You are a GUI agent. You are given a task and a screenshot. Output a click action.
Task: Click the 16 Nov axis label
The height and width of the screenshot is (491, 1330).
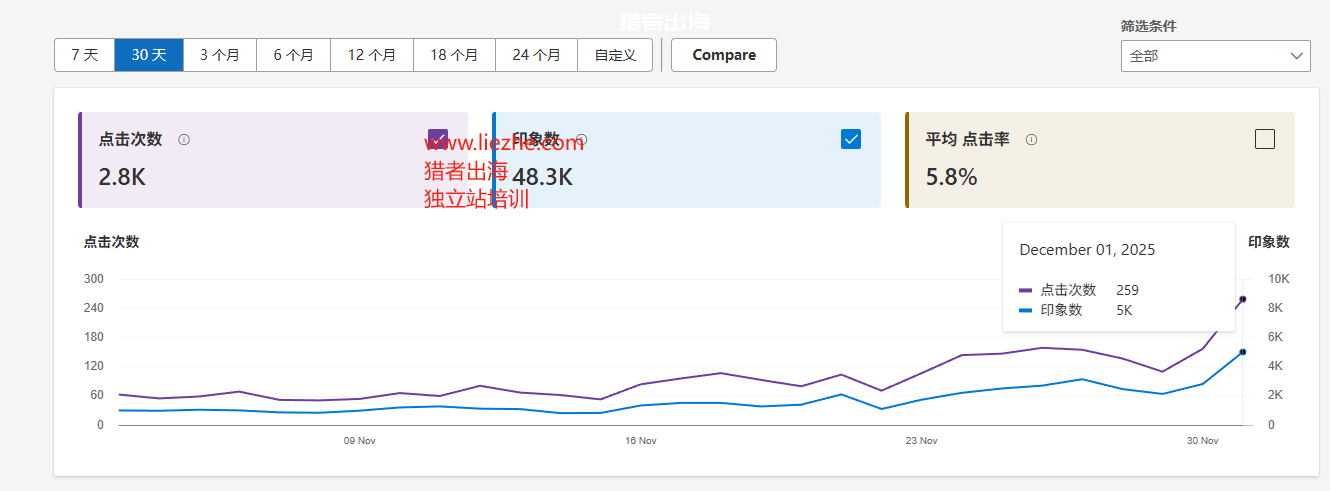coord(640,440)
